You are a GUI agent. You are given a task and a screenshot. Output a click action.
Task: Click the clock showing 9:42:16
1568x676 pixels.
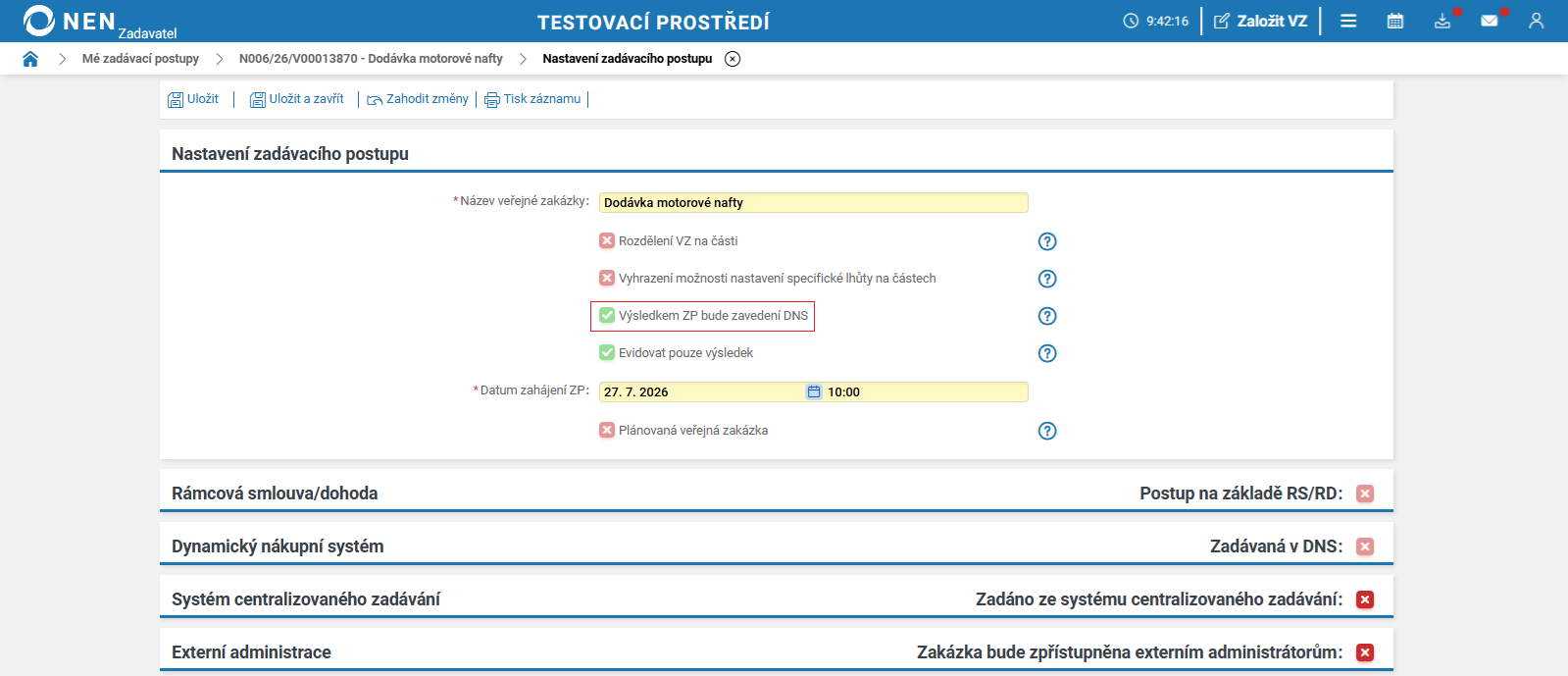(1156, 21)
